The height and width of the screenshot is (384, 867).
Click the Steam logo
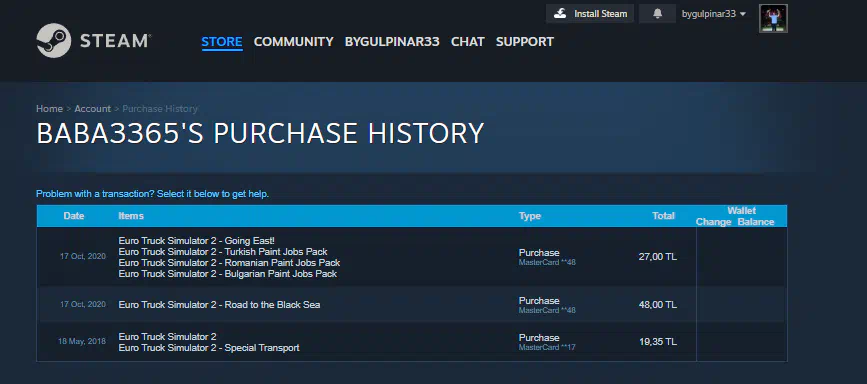click(93, 40)
